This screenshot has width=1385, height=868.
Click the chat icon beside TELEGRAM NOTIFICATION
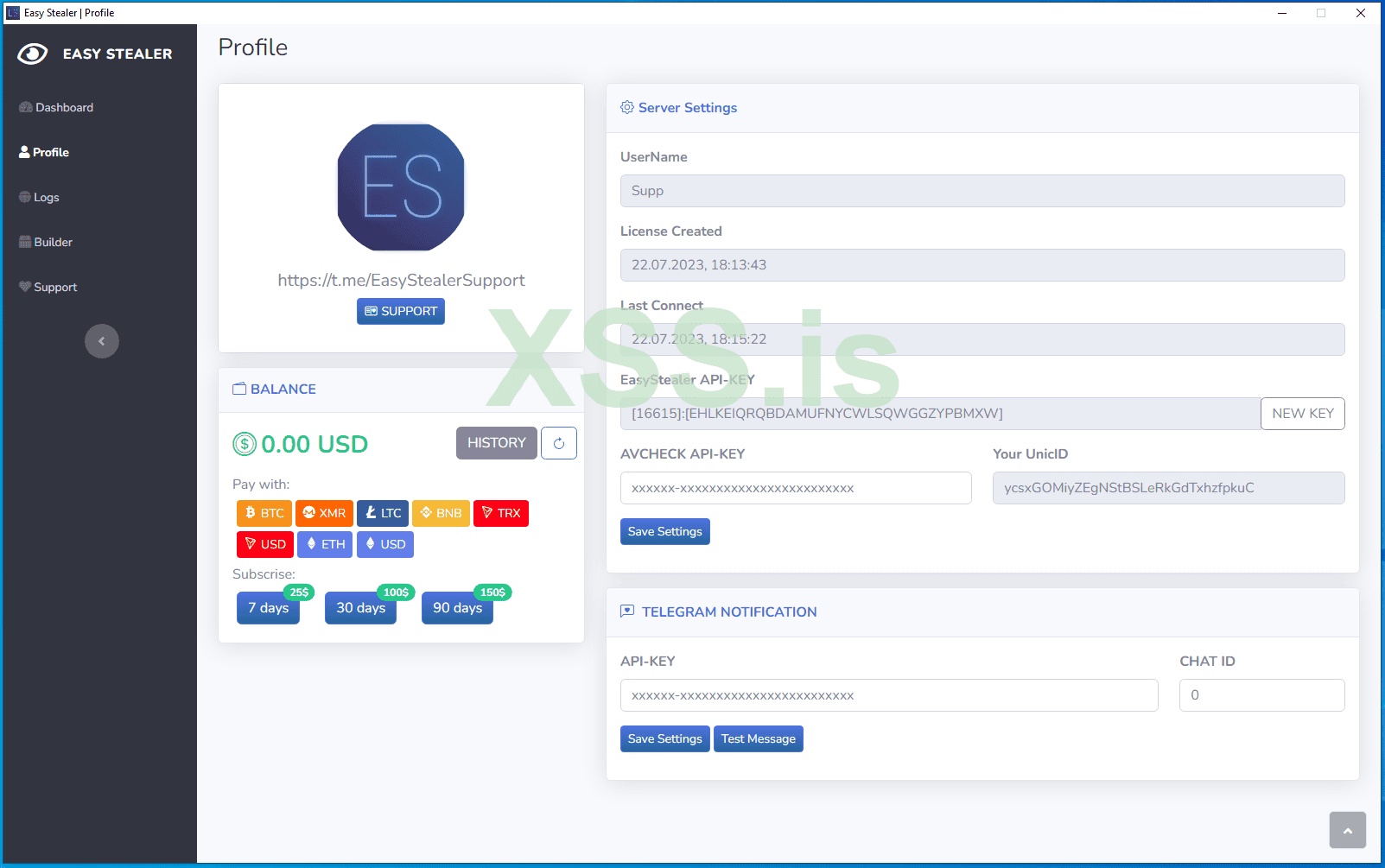627,611
